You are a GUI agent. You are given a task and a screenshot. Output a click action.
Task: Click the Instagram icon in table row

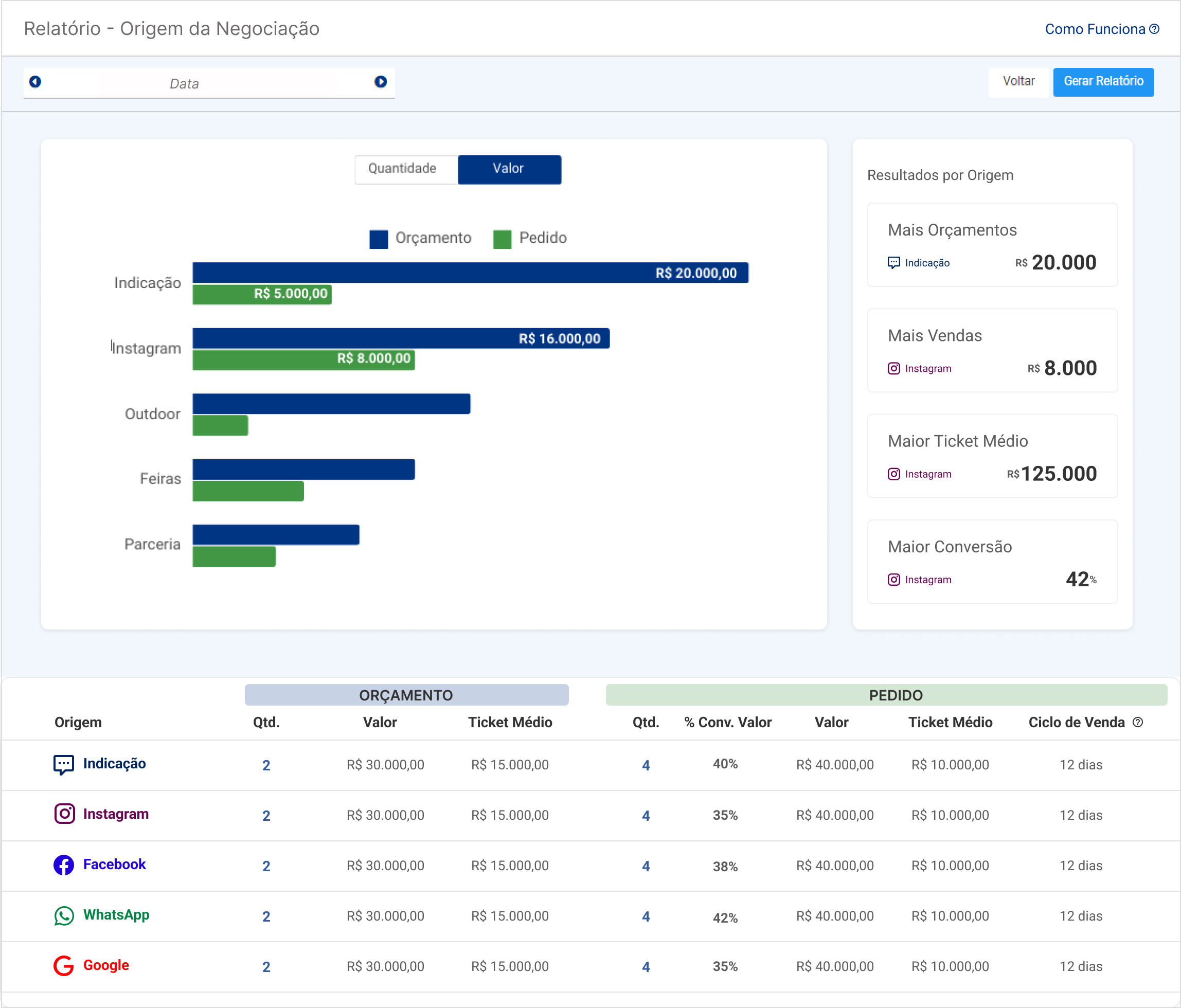(x=64, y=814)
